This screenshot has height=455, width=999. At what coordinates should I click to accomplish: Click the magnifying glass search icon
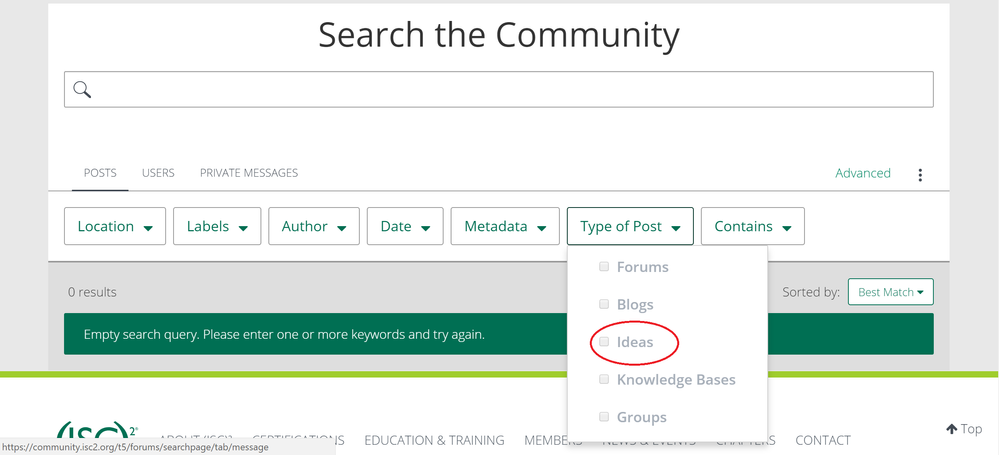pyautogui.click(x=82, y=90)
